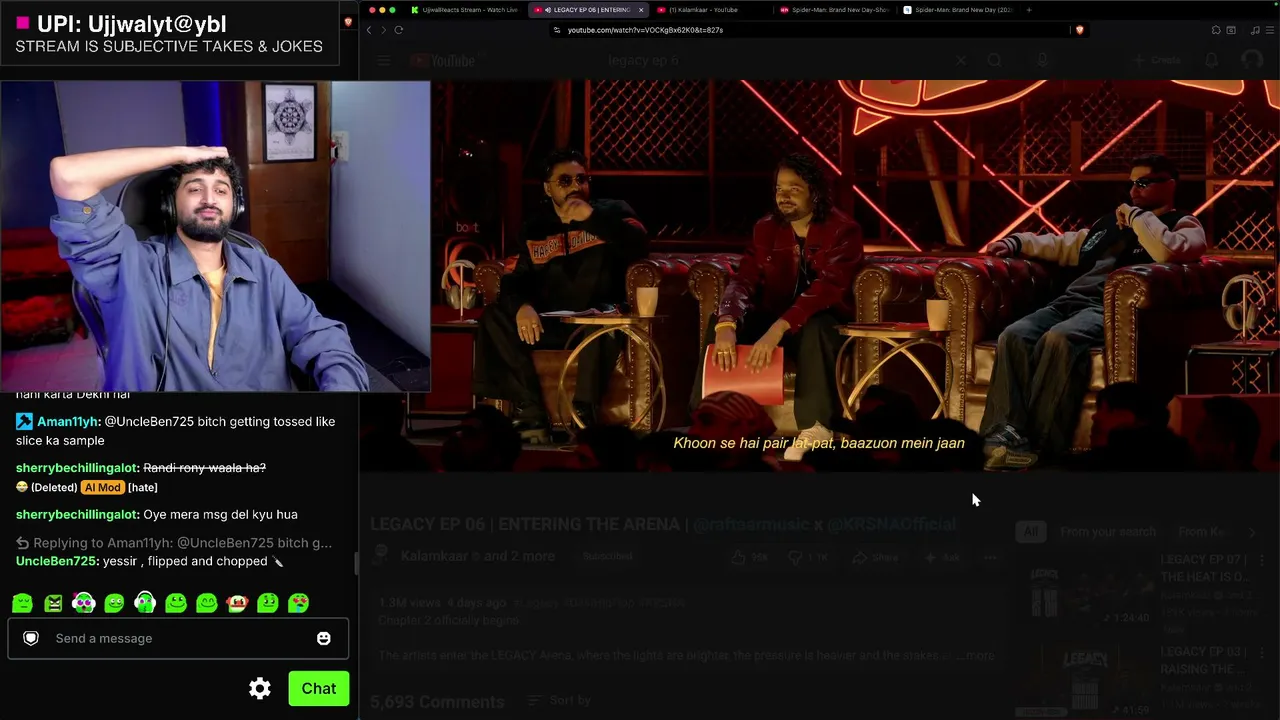Open the new tab plus button

[1029, 10]
